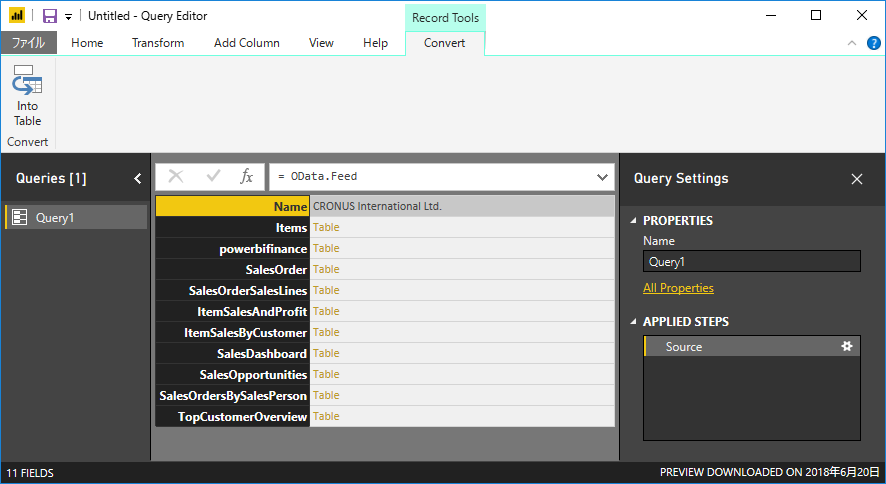Open the ItemSalesByCustomer Table link
The height and width of the screenshot is (484, 886).
pos(326,332)
